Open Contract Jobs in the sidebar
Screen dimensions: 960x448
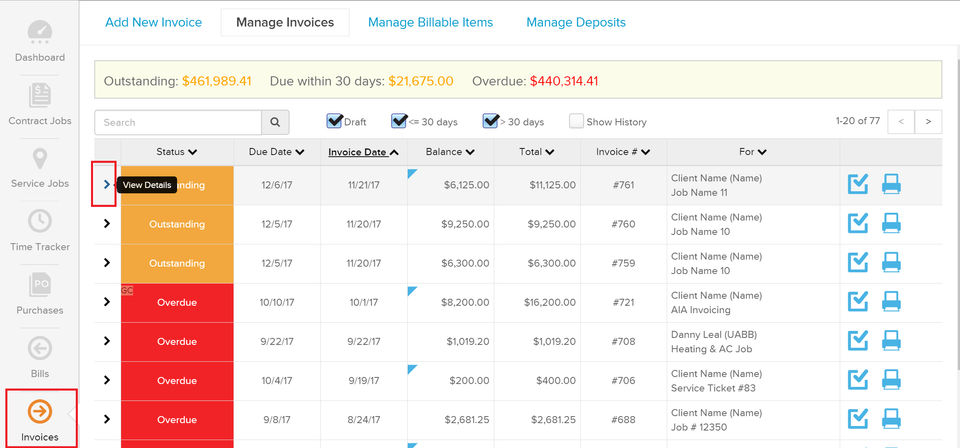tap(40, 105)
